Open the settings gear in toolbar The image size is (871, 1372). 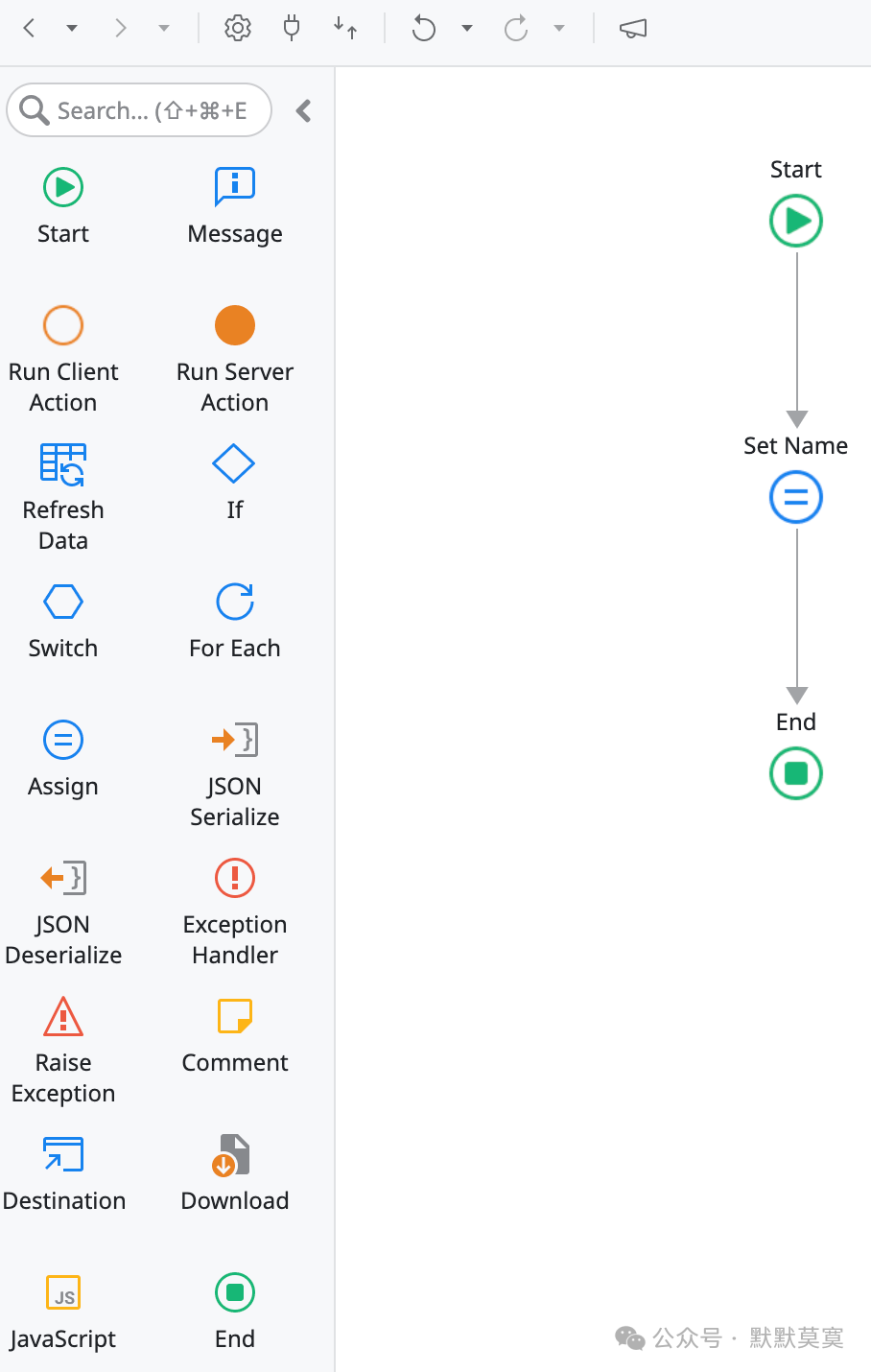point(237,29)
